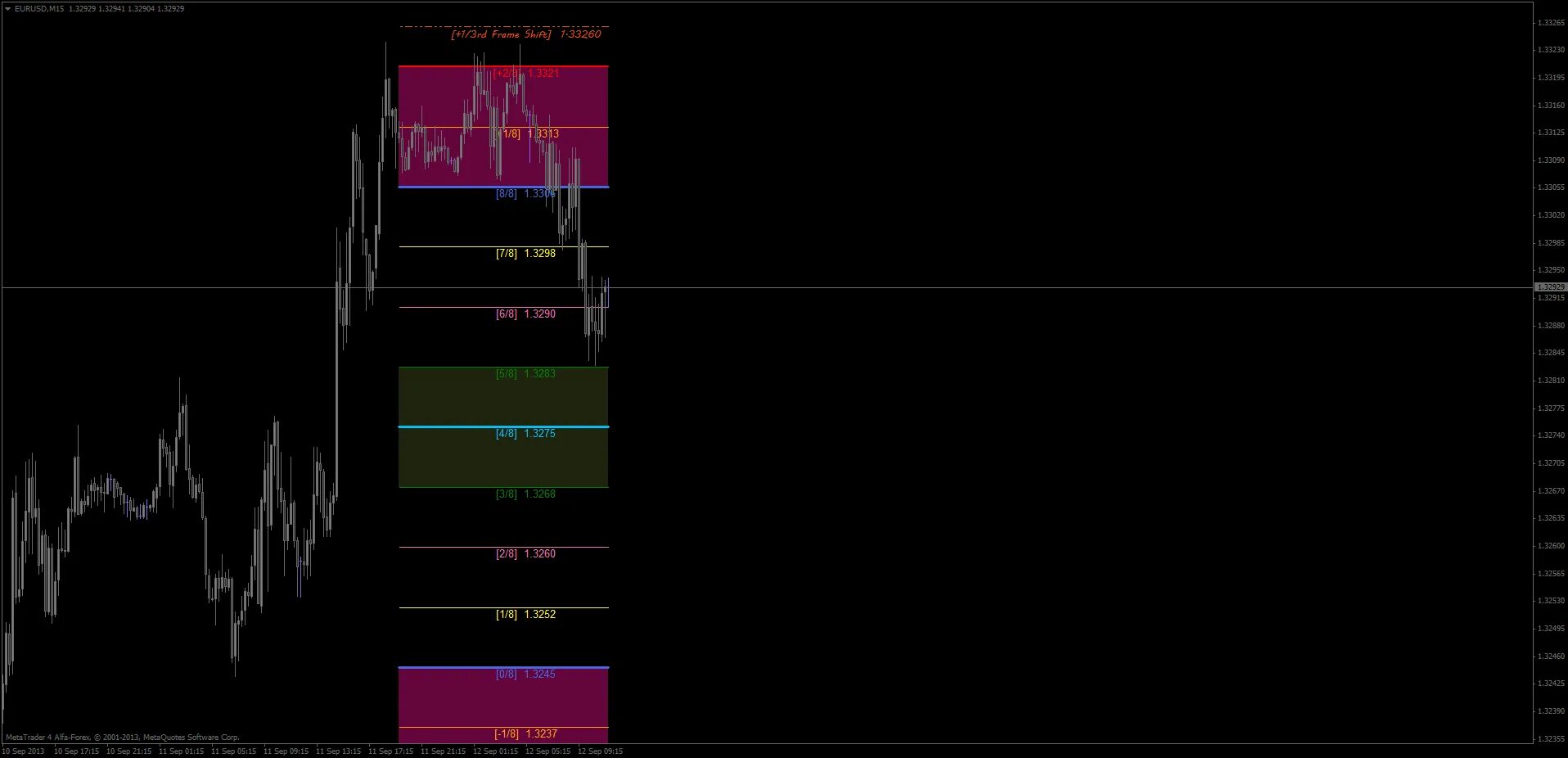Screen dimensions: 1568x758
Task: Click the 11 Sep 13:15 time label
Action: (x=338, y=751)
